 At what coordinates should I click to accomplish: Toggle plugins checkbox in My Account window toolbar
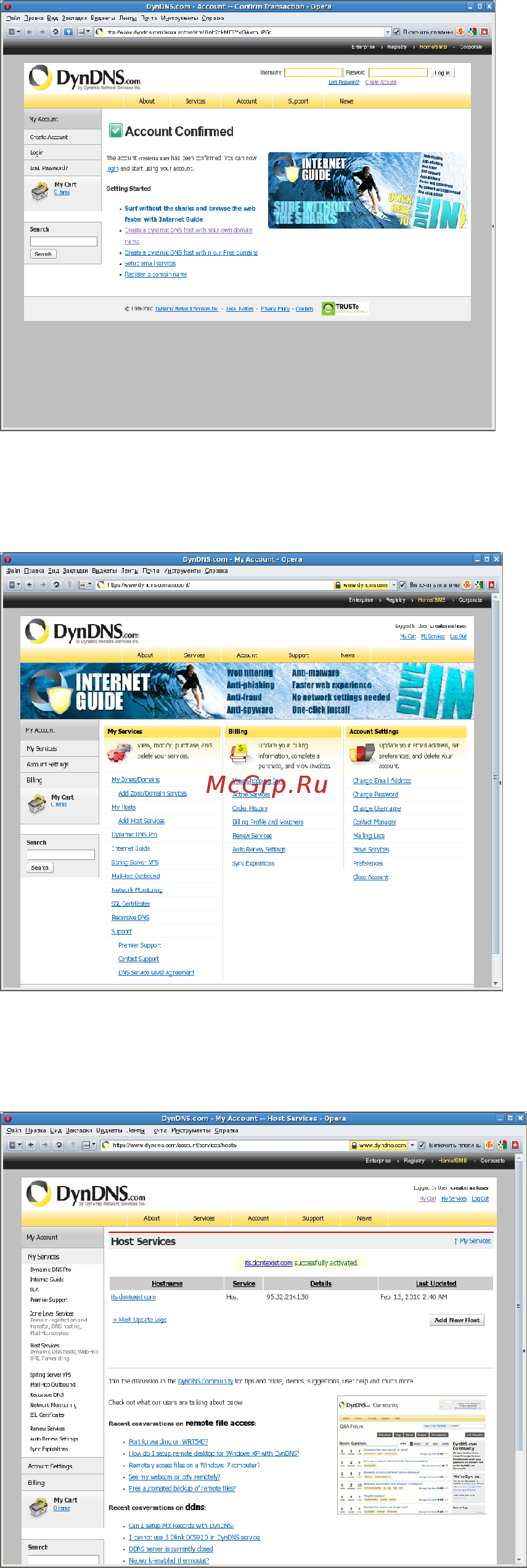point(402,585)
